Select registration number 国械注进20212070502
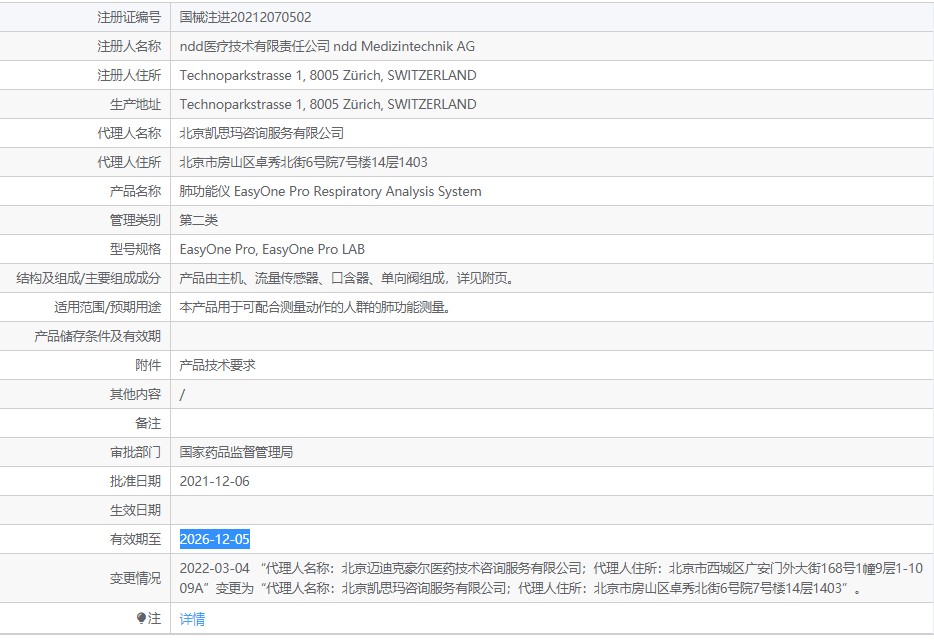 [245, 17]
